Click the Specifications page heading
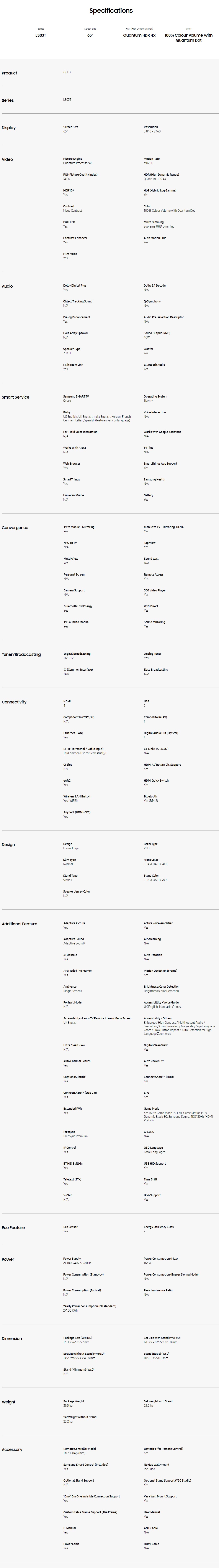 coord(111,11)
